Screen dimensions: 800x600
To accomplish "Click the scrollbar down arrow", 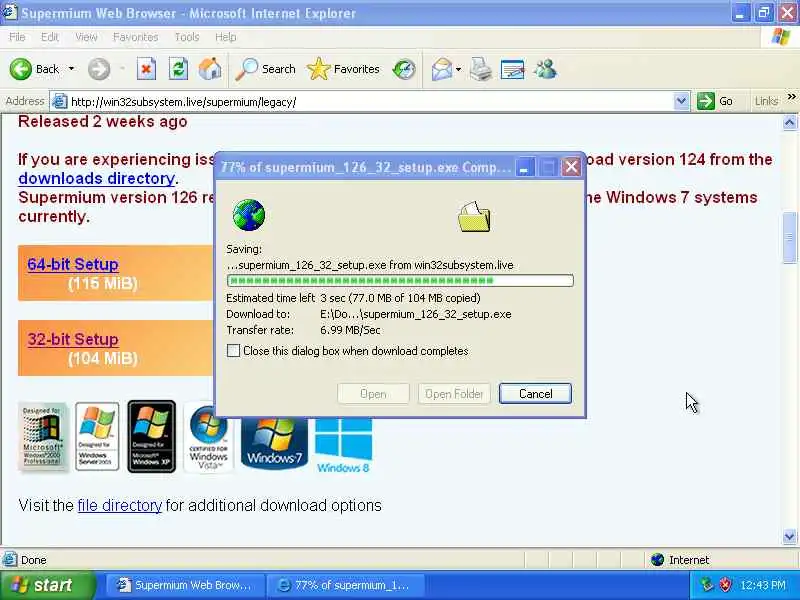I will tap(789, 536).
